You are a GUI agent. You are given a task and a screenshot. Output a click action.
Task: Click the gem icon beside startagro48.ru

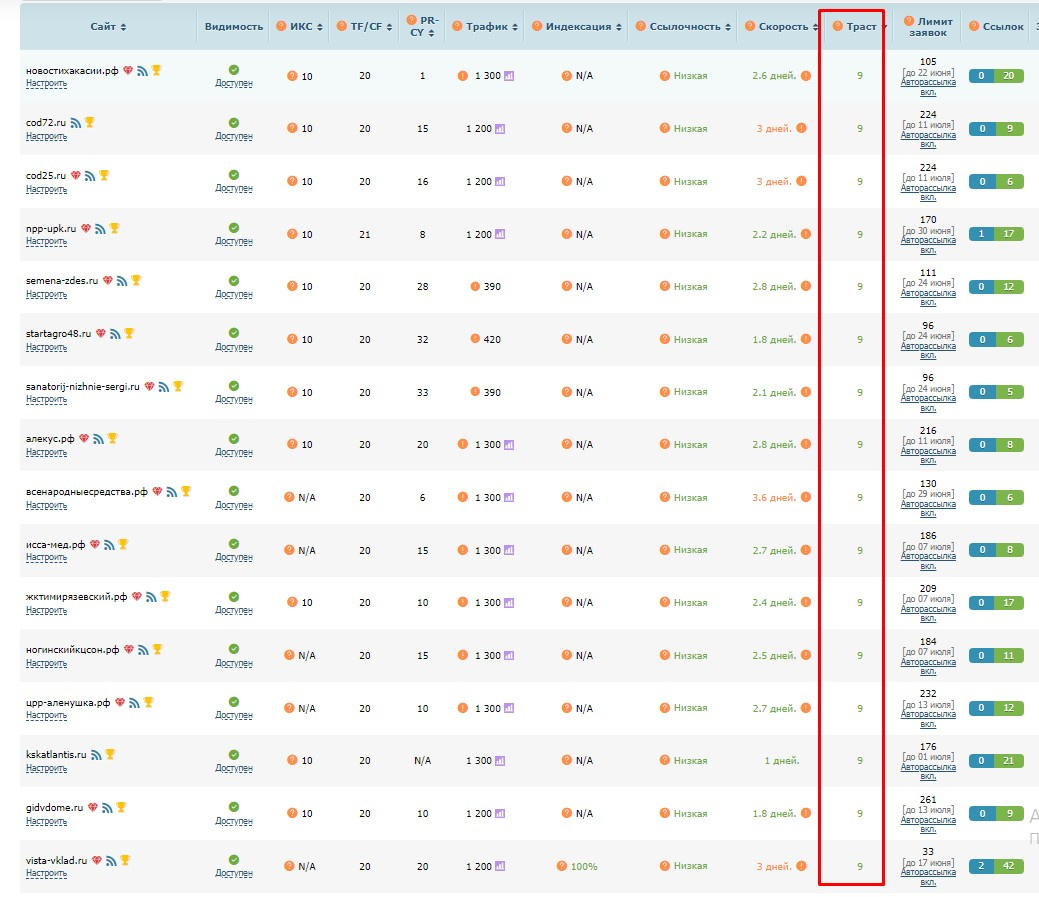pos(101,333)
